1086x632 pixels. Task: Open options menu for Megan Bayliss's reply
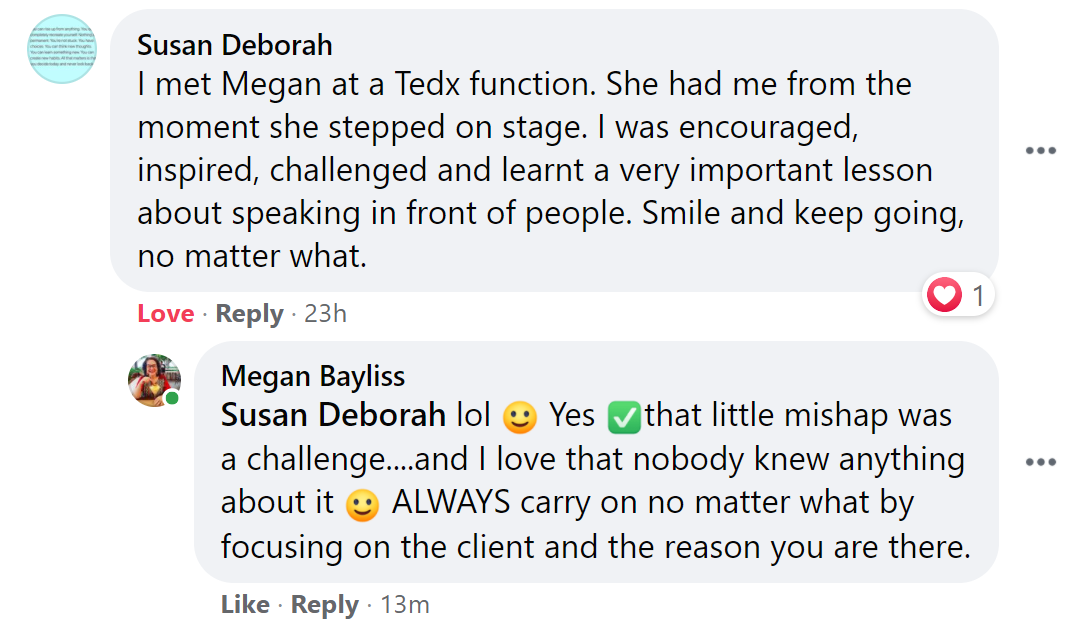1040,462
